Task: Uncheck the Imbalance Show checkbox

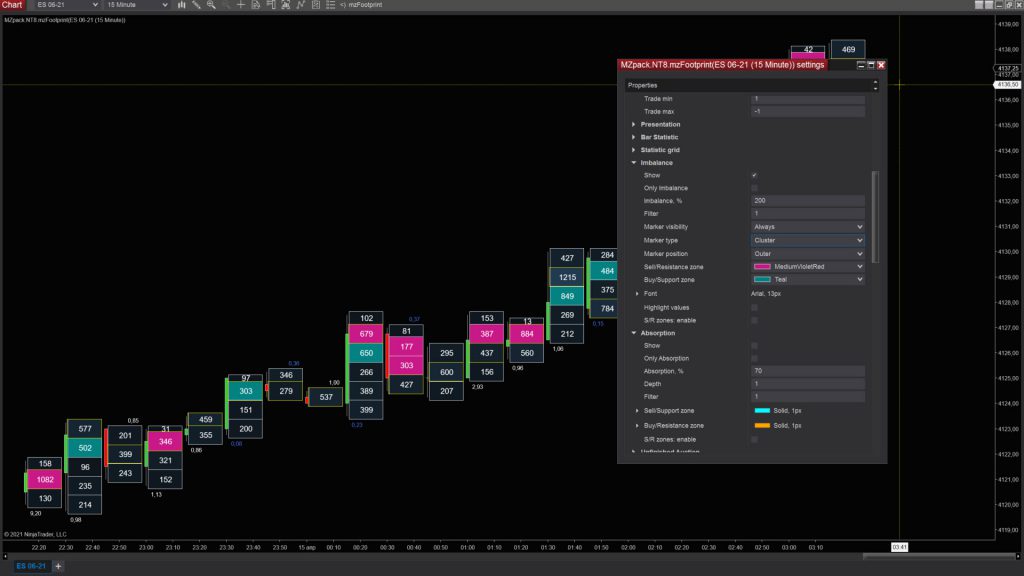Action: [x=754, y=175]
